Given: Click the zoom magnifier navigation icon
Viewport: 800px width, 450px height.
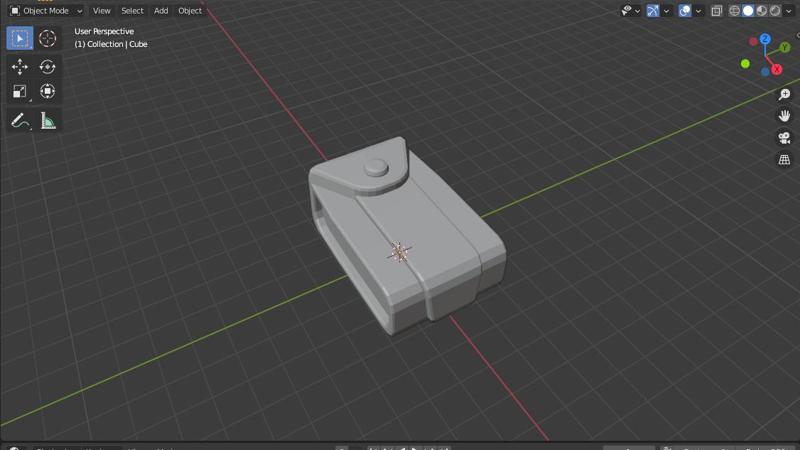Looking at the screenshot, I should [784, 94].
